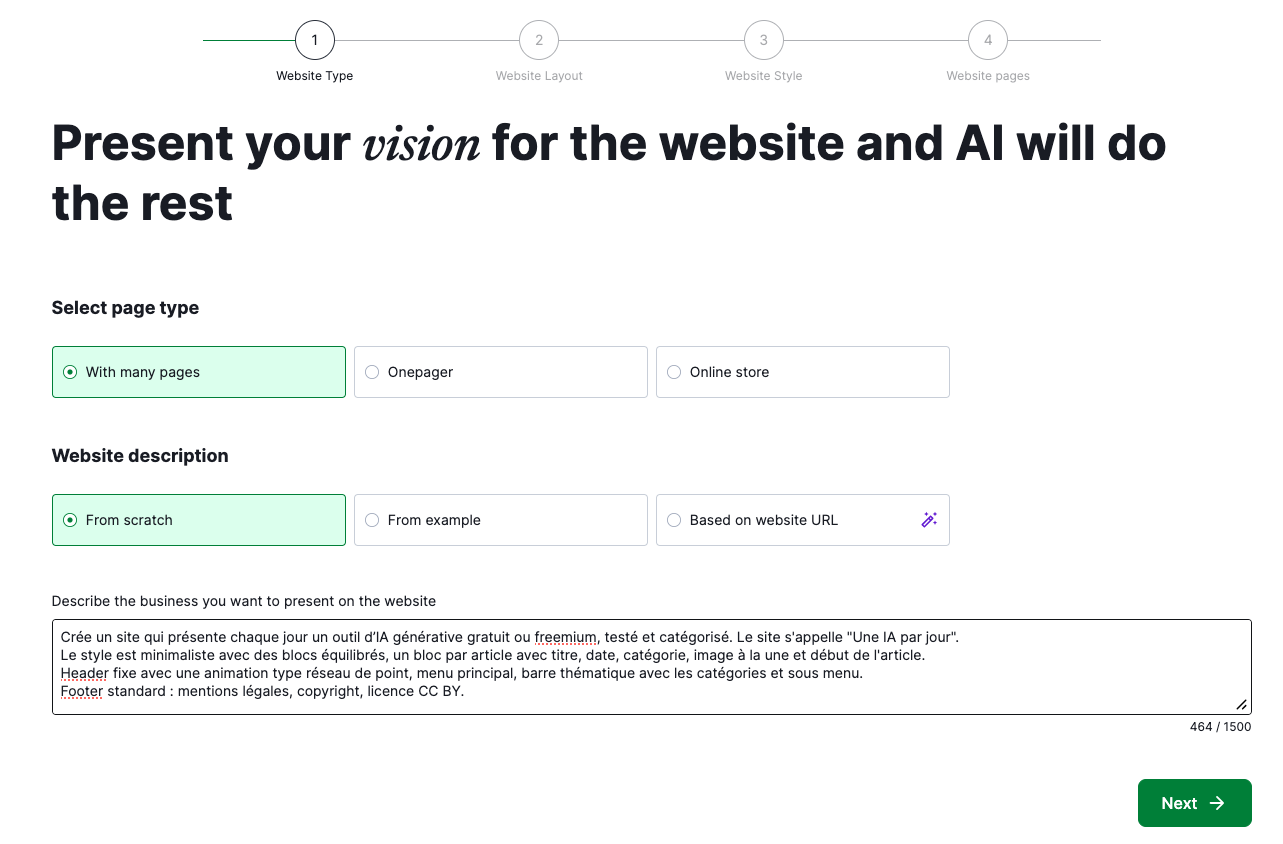
Task: Click the magic wand AI icon
Action: 929,520
